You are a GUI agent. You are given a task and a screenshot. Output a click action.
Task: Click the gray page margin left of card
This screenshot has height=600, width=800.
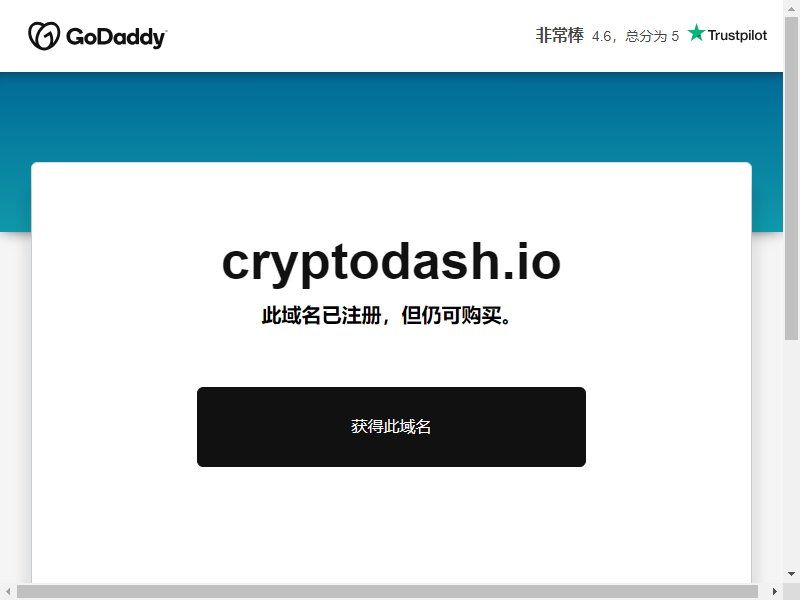15,408
